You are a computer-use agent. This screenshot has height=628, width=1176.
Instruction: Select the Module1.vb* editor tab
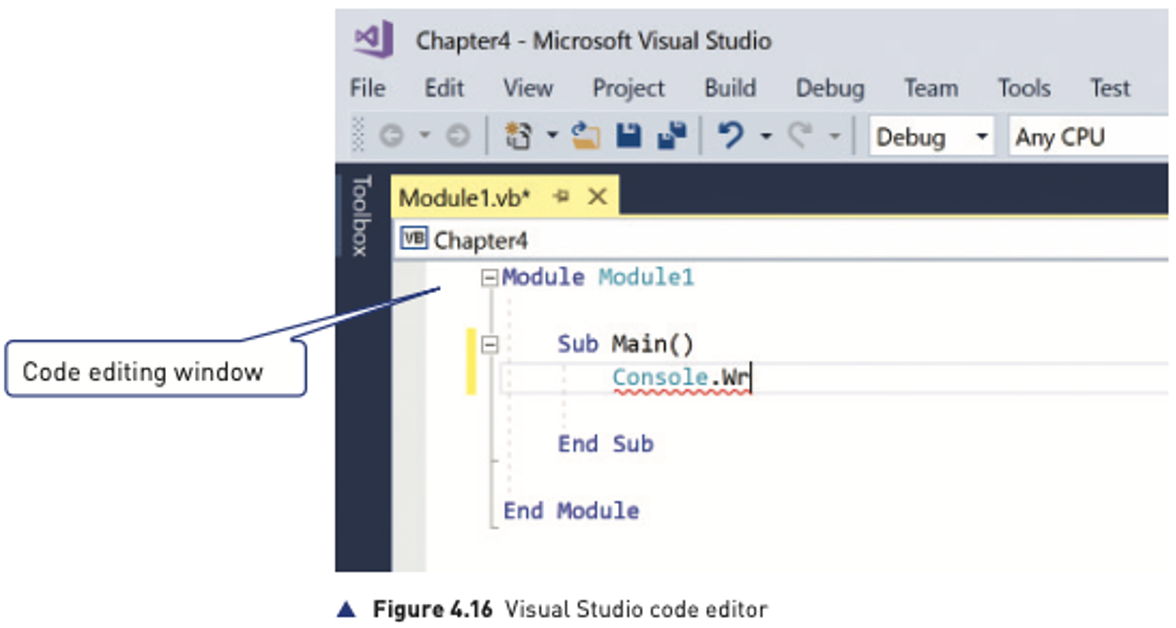[505, 197]
